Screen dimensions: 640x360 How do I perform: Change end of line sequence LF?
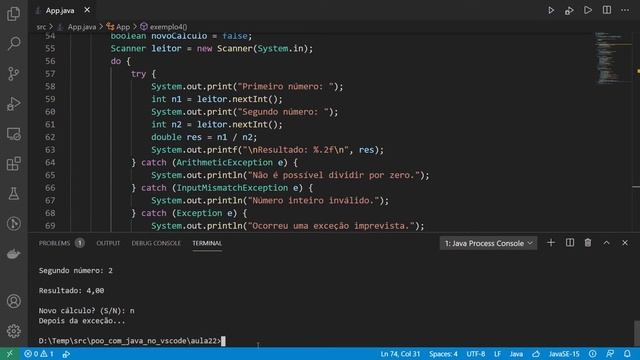[x=497, y=354]
